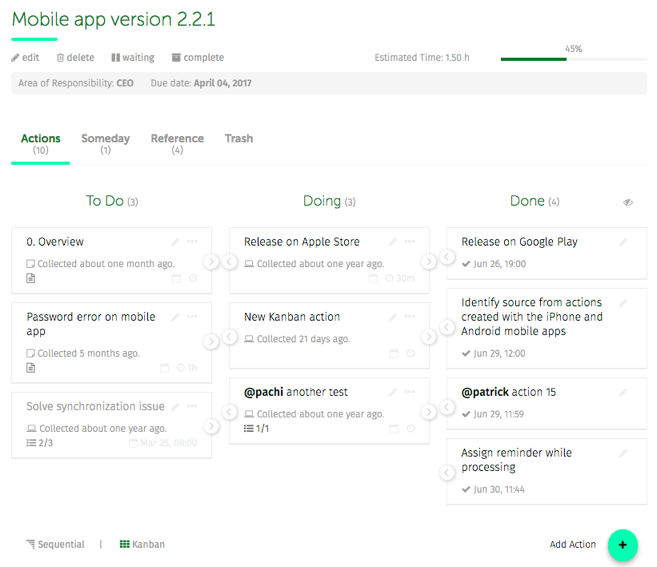This screenshot has width=657, height=567.
Task: Click calendar icon on 'New Kanban action'
Action: (394, 353)
